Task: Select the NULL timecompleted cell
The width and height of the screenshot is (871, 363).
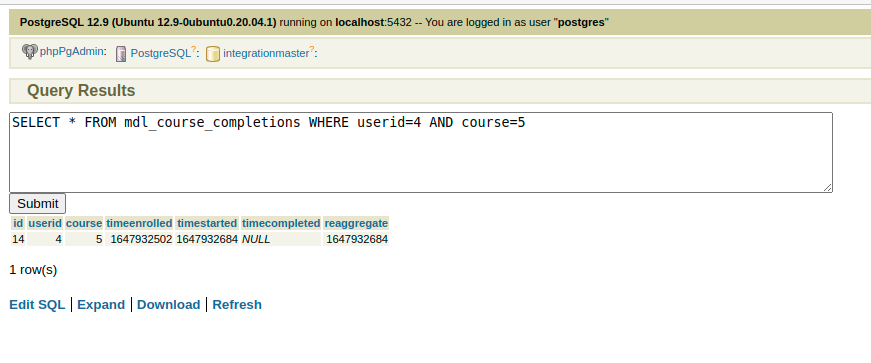Action: [281, 239]
